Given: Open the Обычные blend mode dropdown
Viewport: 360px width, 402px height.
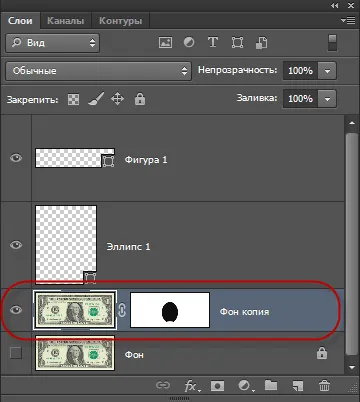Looking at the screenshot, I should 99,71.
